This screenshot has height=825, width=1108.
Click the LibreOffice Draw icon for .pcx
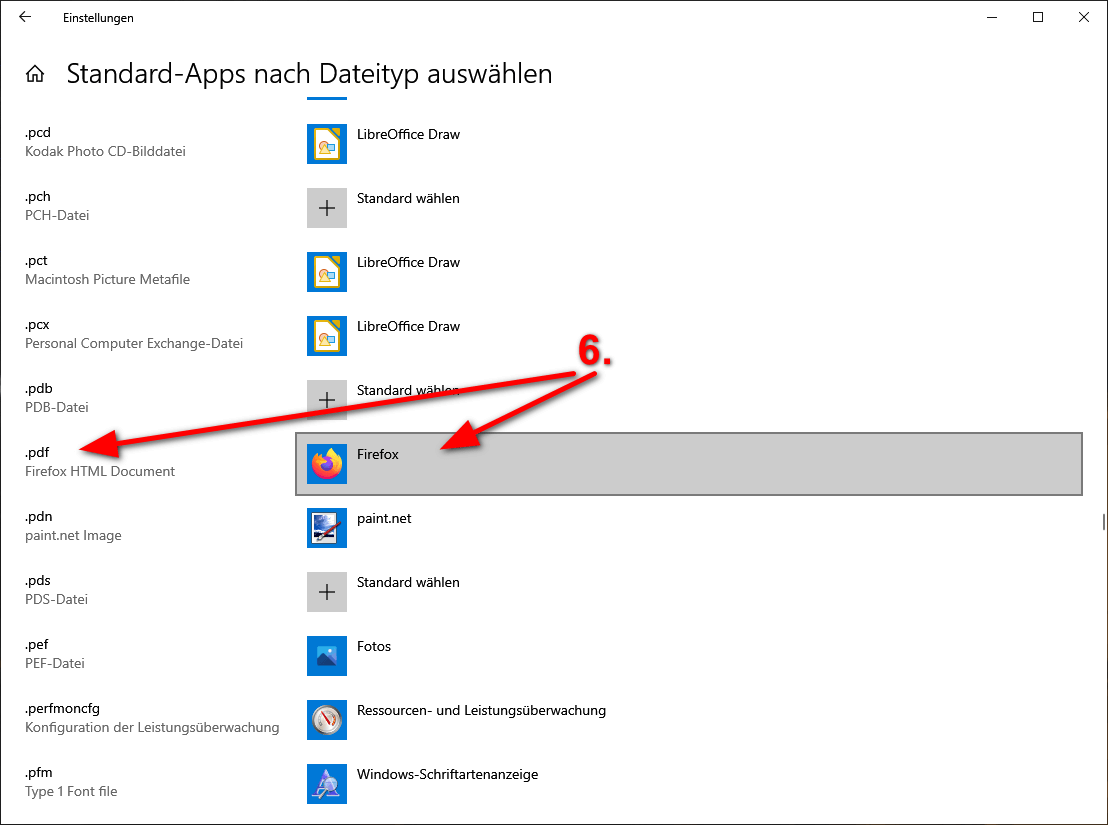[x=326, y=336]
